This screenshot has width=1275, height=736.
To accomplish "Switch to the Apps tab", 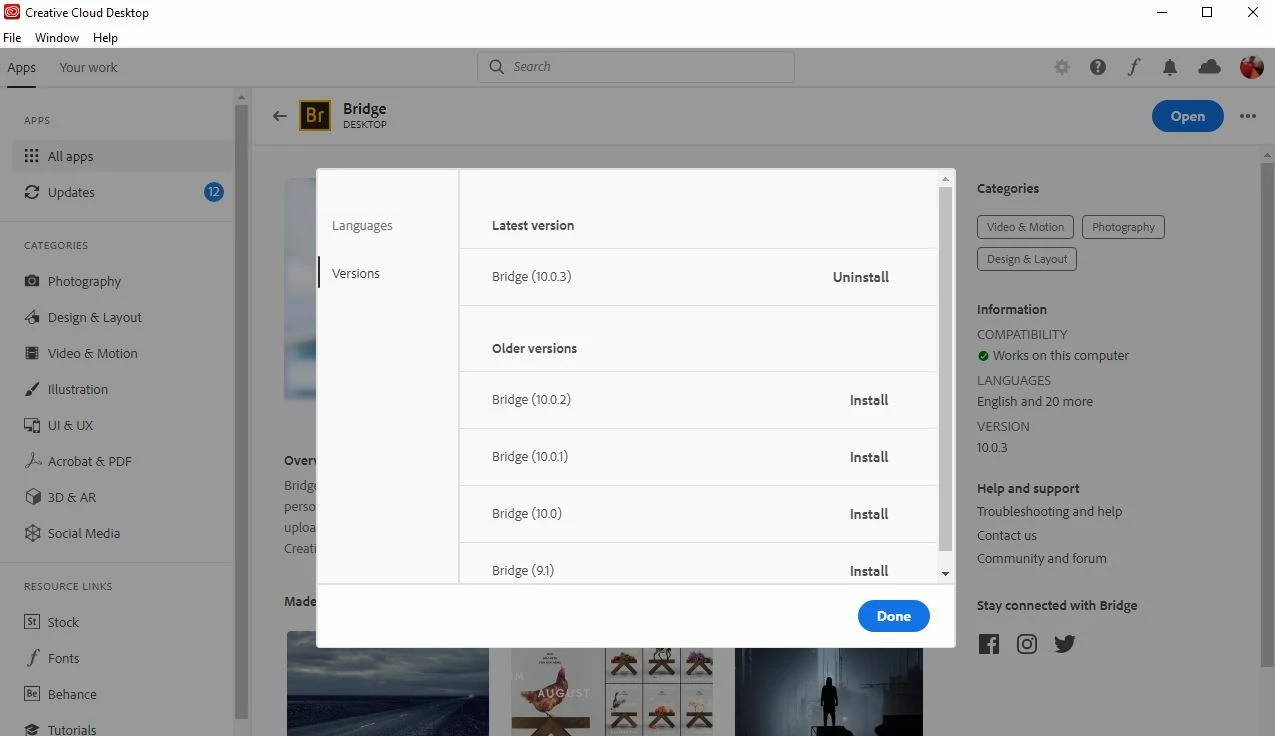I will click(x=22, y=68).
